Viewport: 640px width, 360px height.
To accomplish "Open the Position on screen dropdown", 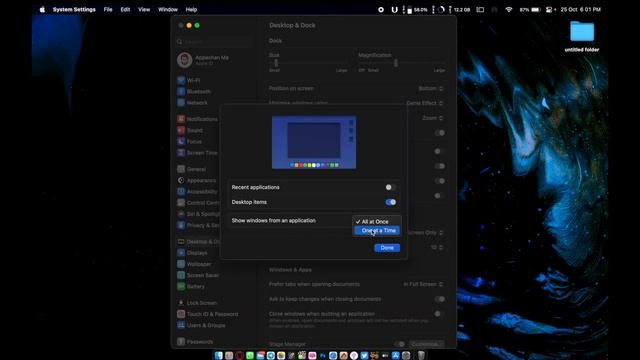I will [431, 89].
